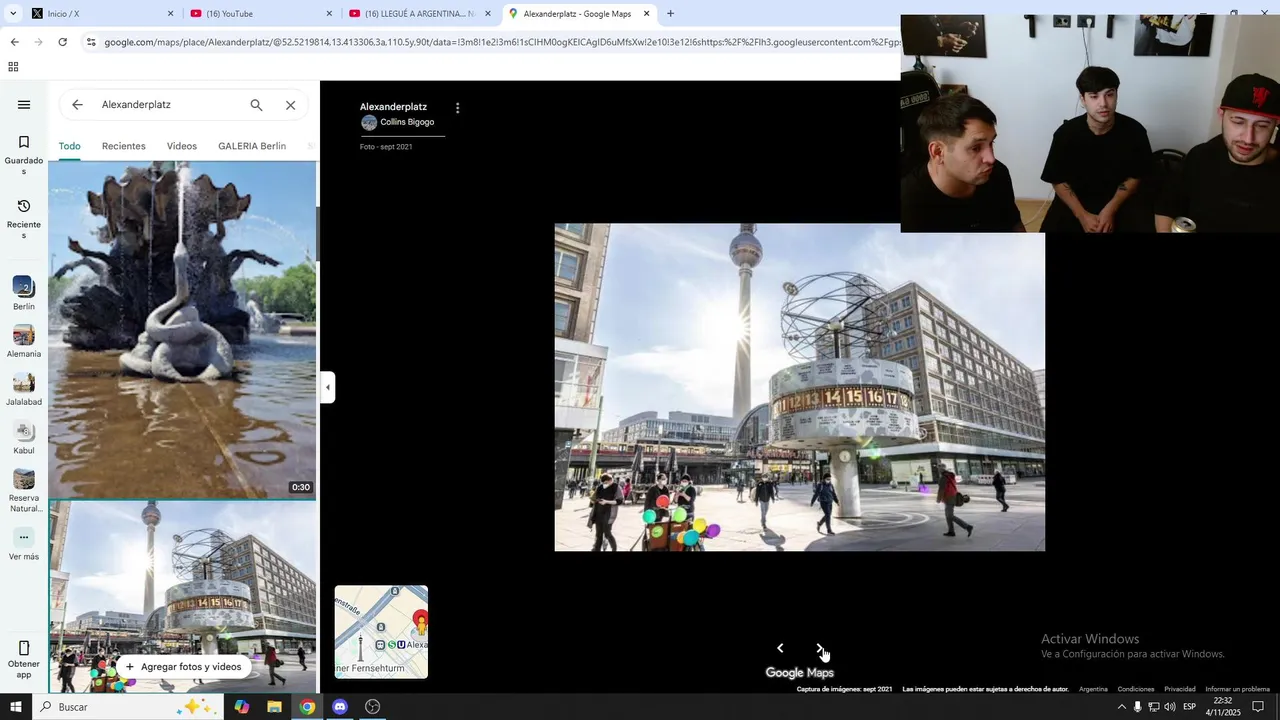Switch the ESP input language
The height and width of the screenshot is (720, 1280).
[x=1189, y=707]
